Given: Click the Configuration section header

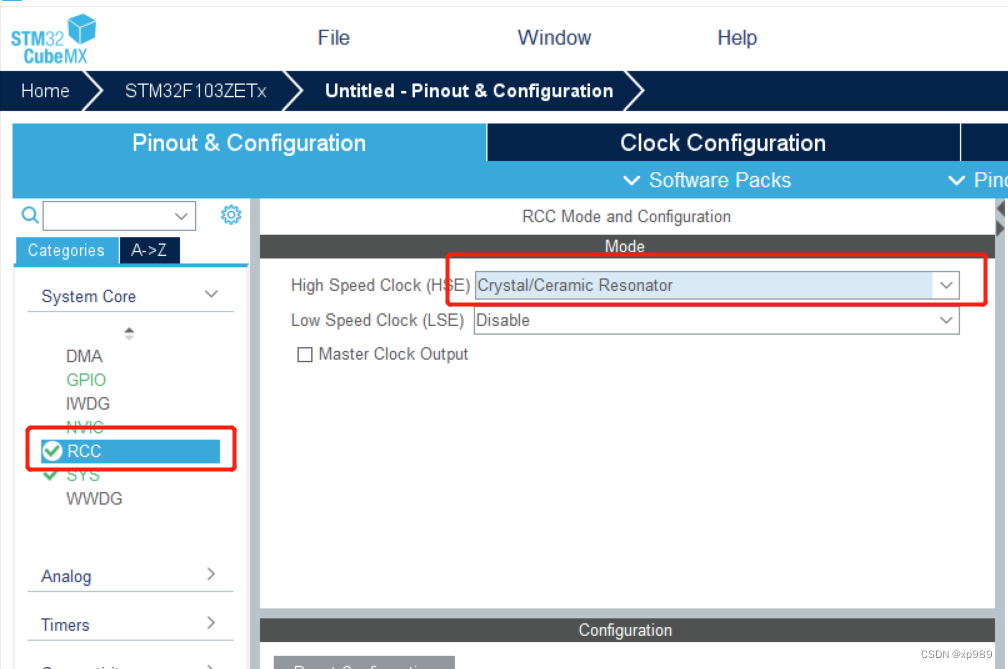Looking at the screenshot, I should 627,630.
